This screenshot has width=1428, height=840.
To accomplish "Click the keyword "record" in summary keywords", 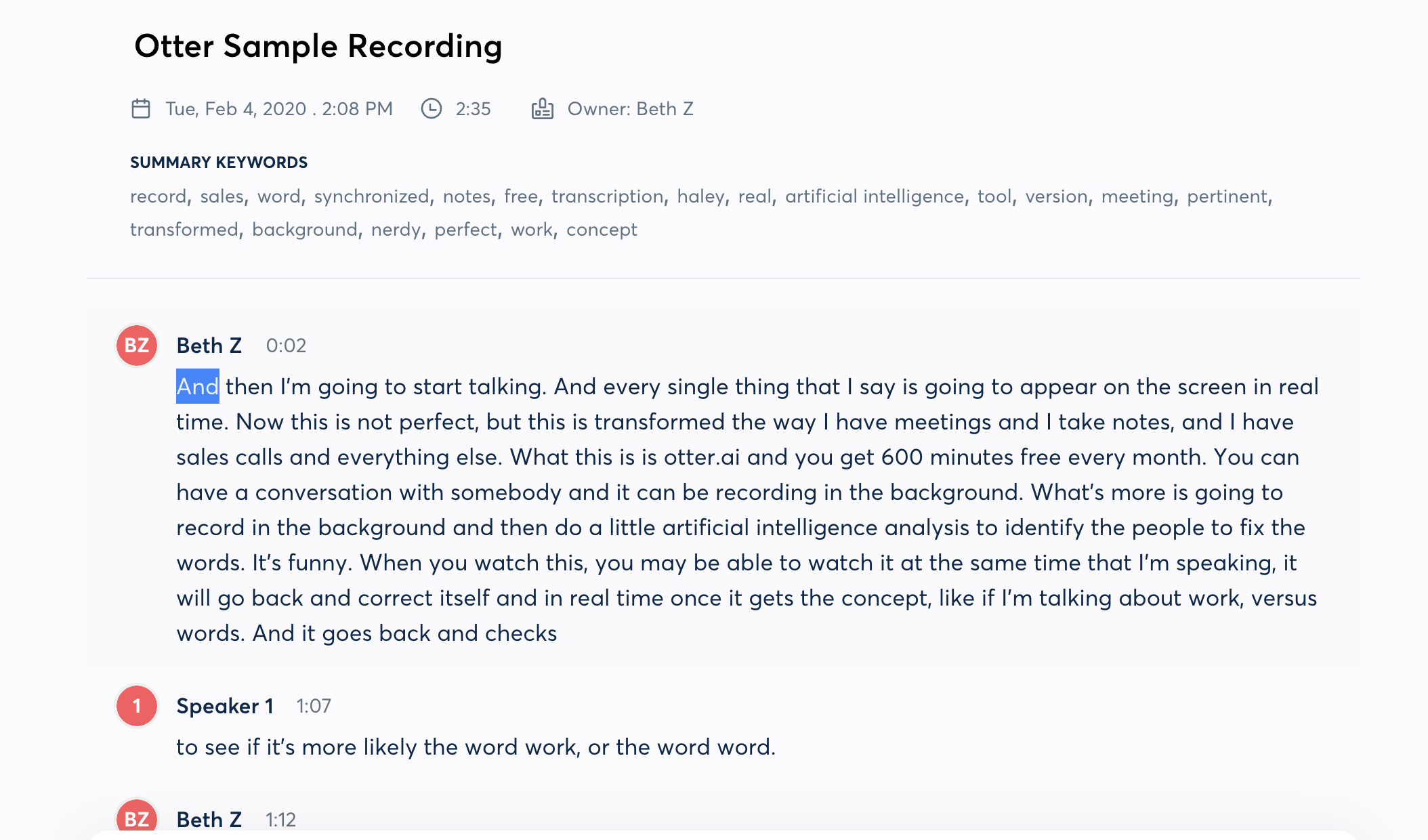I will [x=159, y=196].
